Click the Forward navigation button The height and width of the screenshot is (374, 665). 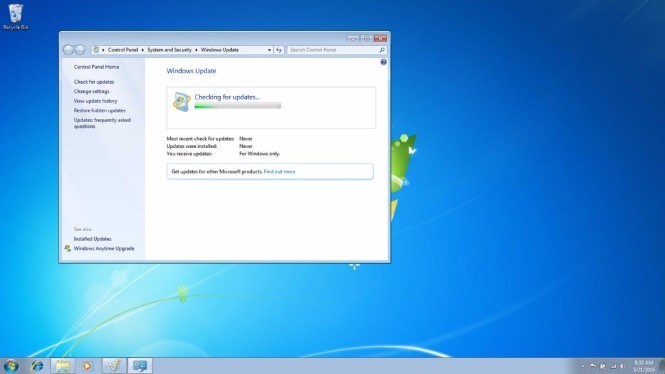pos(80,50)
